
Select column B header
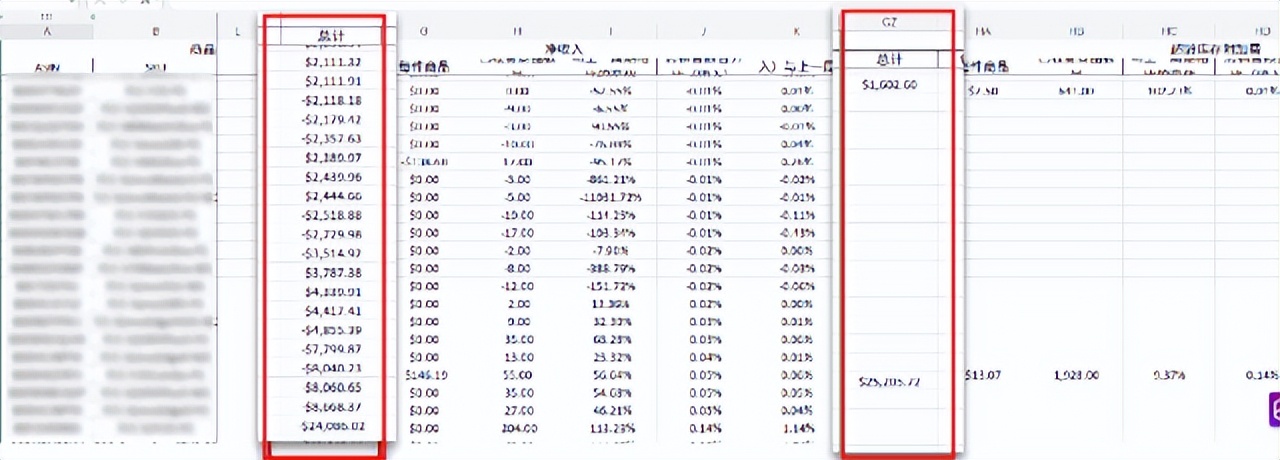(x=156, y=32)
